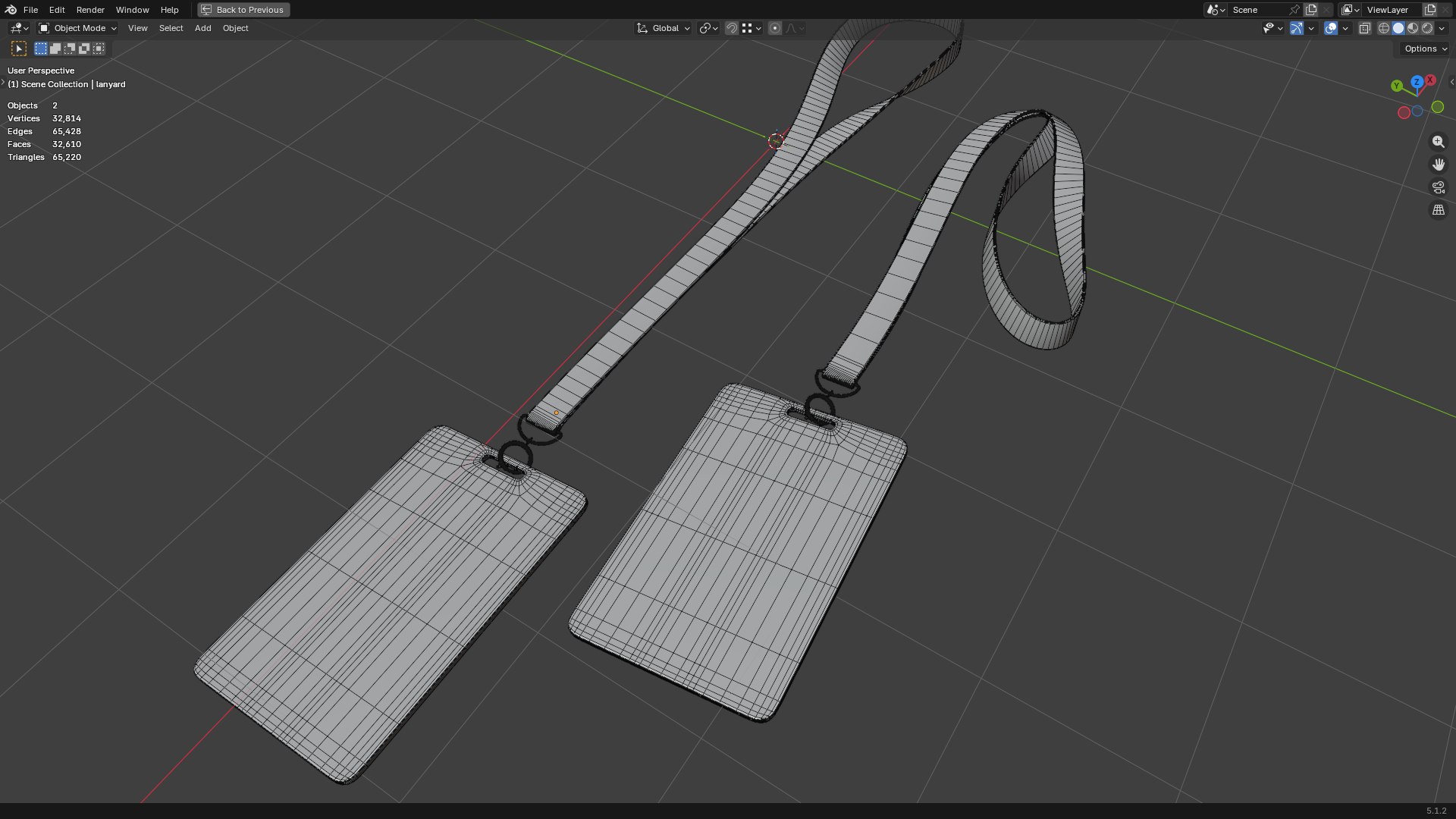Click the Set new selection mode icon
The height and width of the screenshot is (819, 1456).
point(41,49)
